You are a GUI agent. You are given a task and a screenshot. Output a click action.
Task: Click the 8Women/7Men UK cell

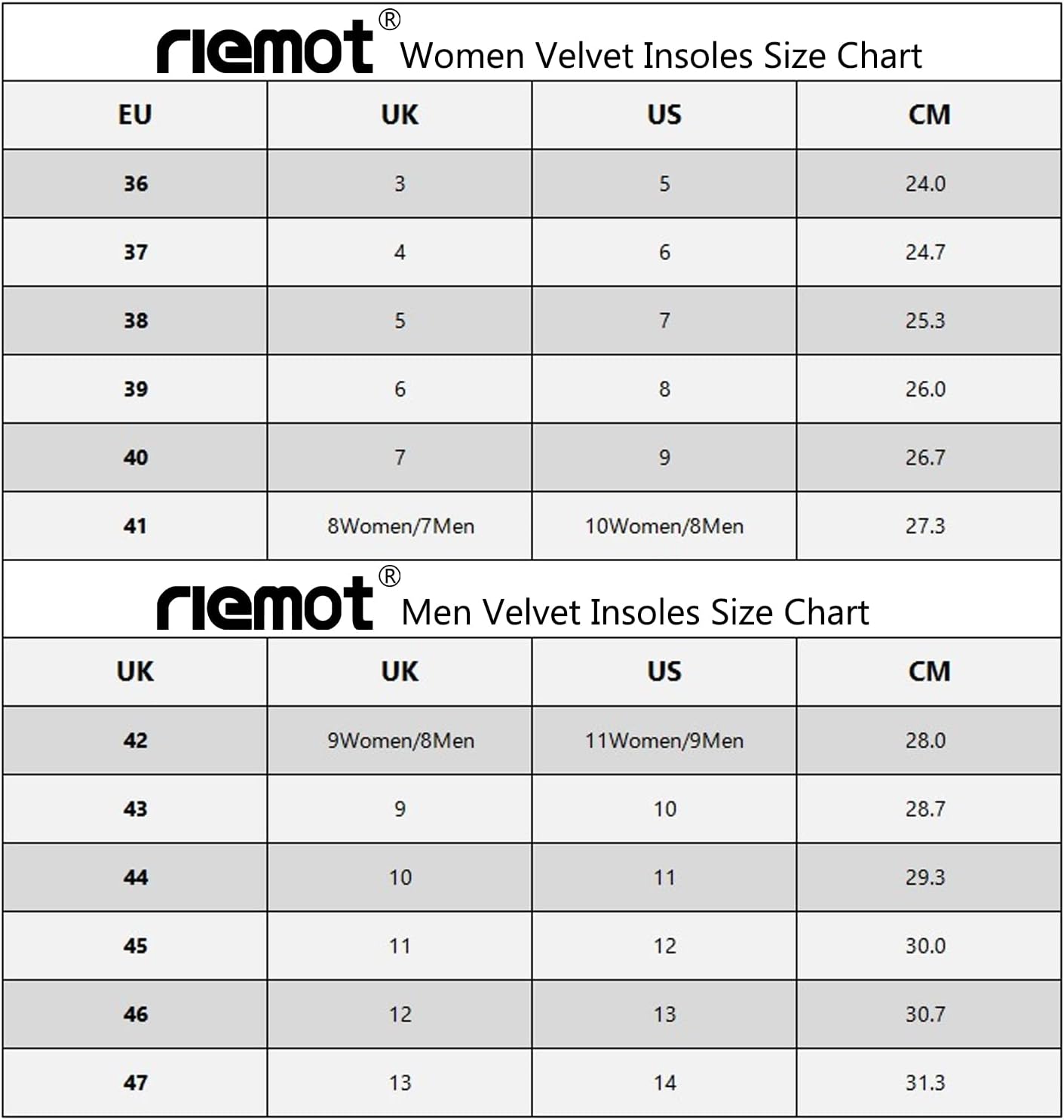(x=400, y=526)
